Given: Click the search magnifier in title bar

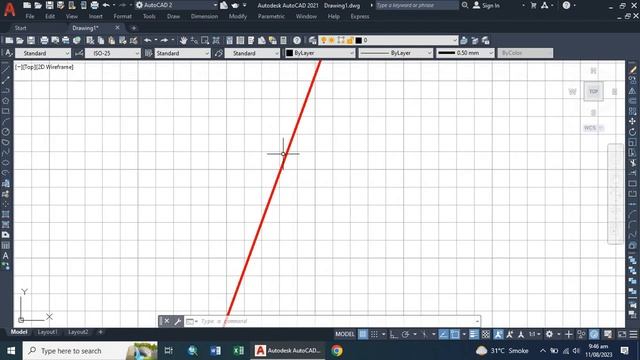Looking at the screenshot, I should click(465, 5).
